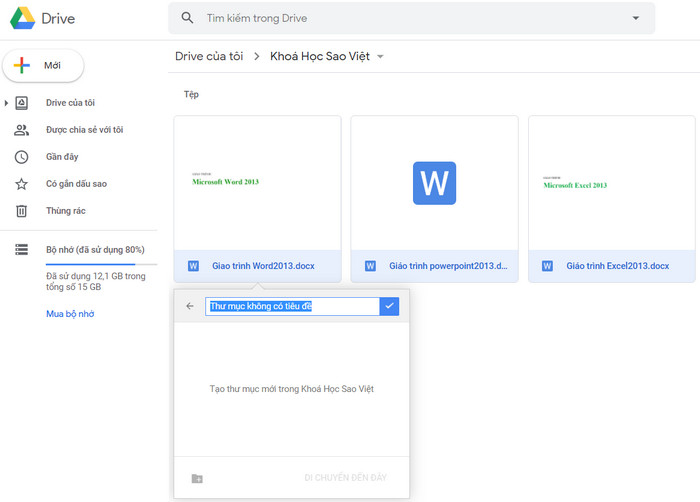Click the 'Mua bộ nhớ' link

(70, 314)
